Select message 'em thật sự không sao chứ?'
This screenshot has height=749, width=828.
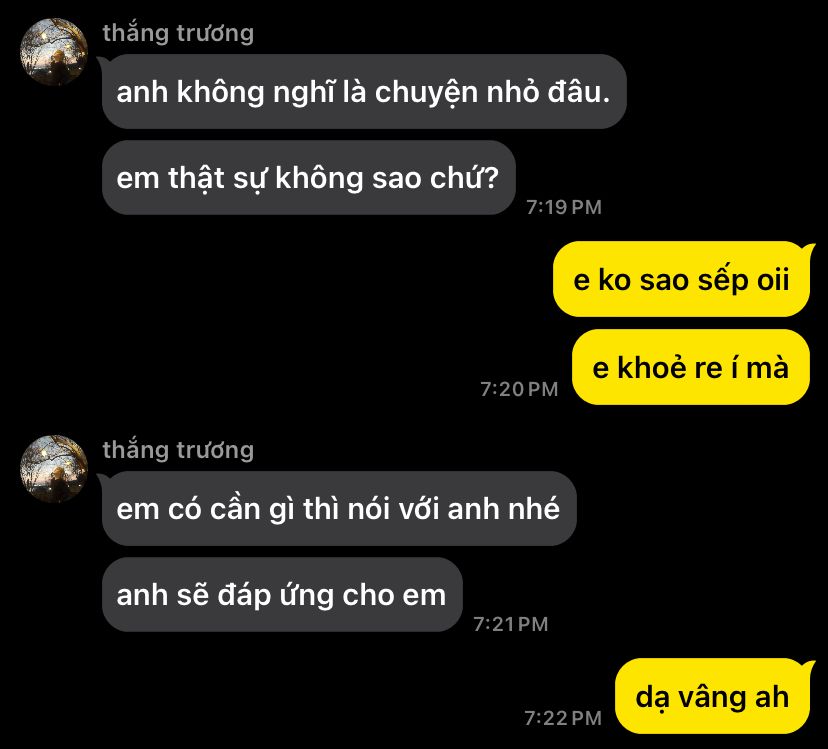pos(308,177)
